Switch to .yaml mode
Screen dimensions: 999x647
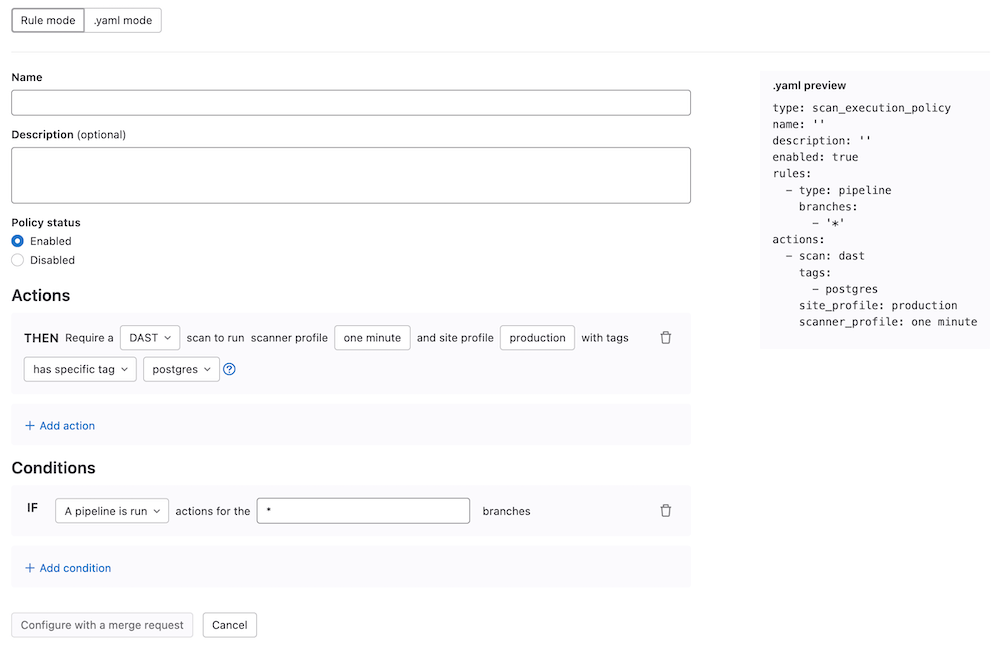122,19
